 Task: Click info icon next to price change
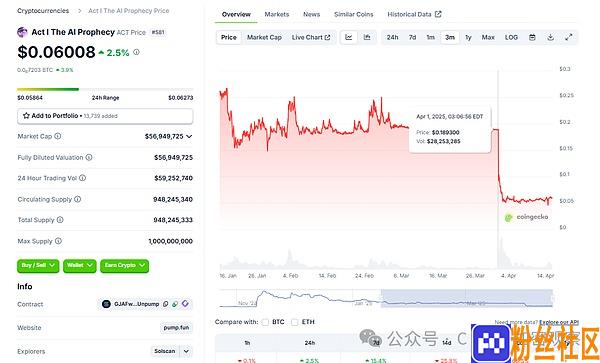(136, 52)
